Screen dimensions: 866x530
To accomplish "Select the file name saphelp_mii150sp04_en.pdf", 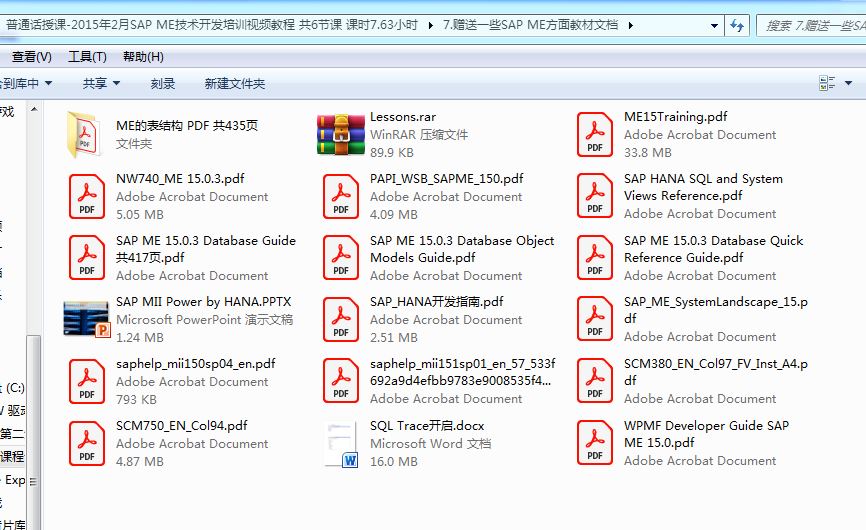I will pyautogui.click(x=196, y=364).
